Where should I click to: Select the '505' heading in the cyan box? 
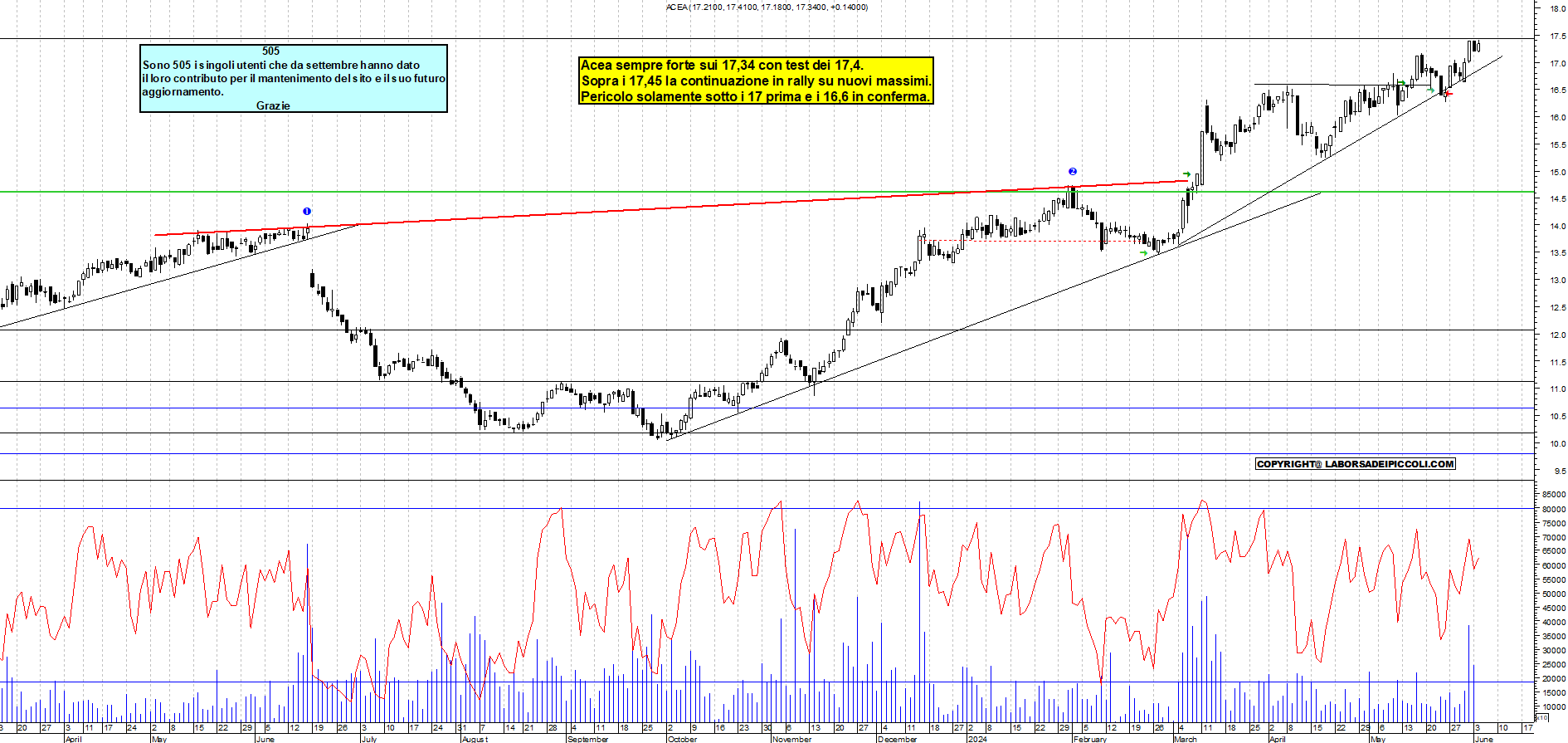click(x=271, y=51)
